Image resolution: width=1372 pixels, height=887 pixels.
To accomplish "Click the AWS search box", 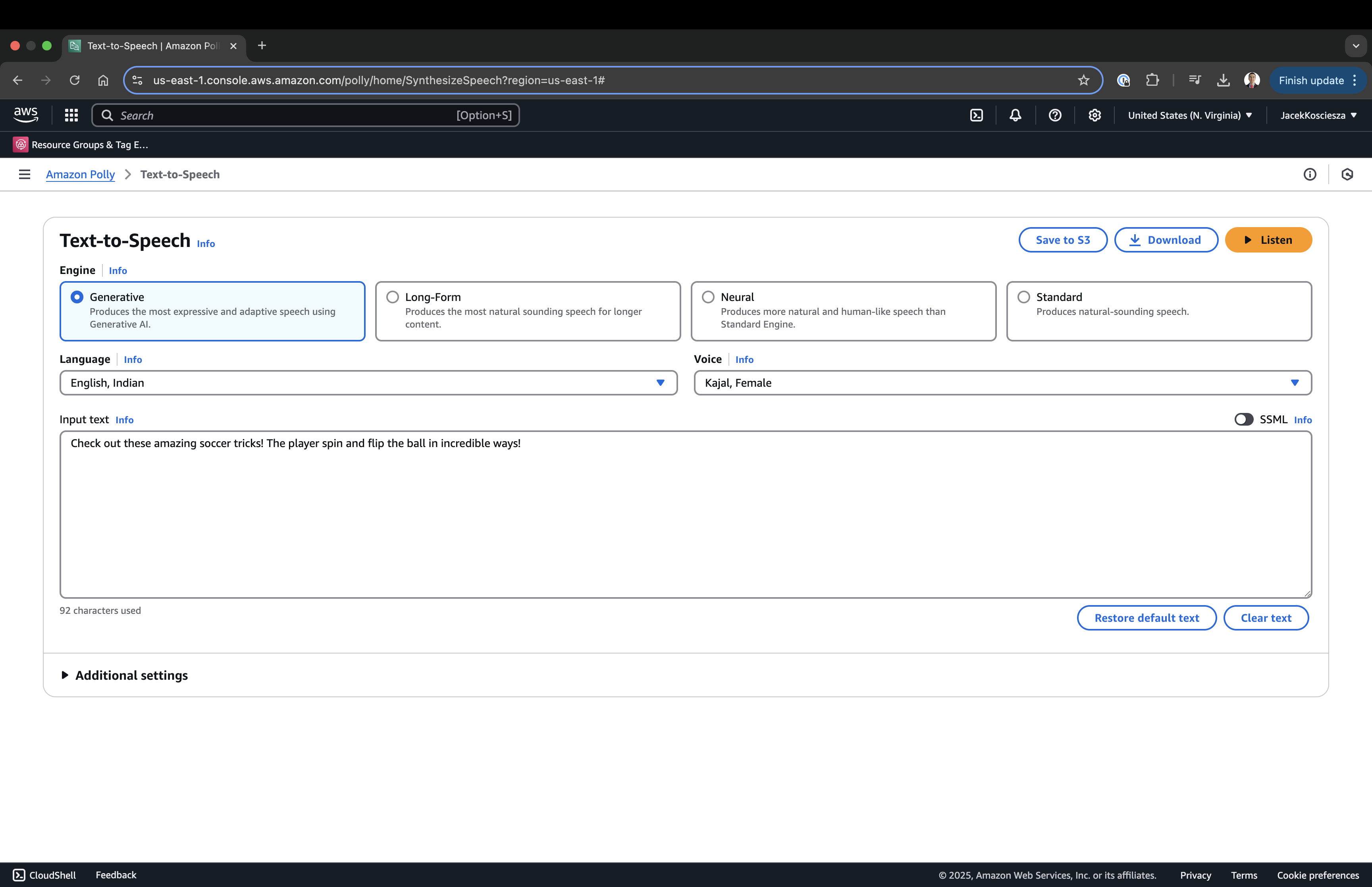I will coord(306,115).
